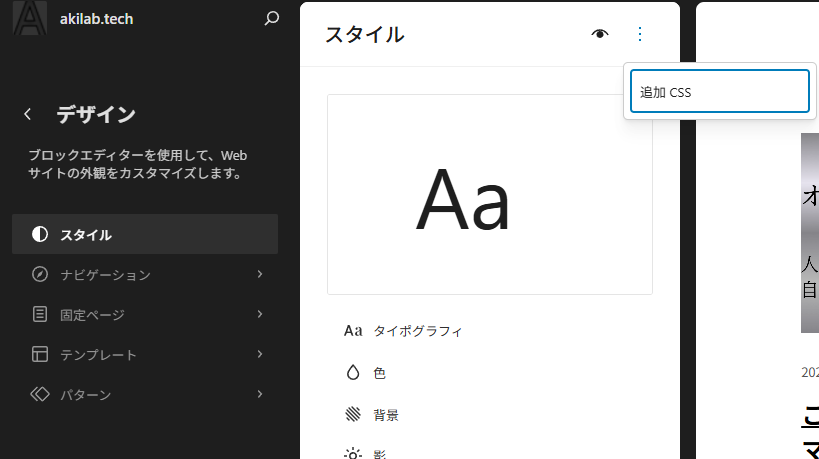Screen dimensions: 819x459
Task: Select the 追加 CSS menu item
Action: (718, 92)
